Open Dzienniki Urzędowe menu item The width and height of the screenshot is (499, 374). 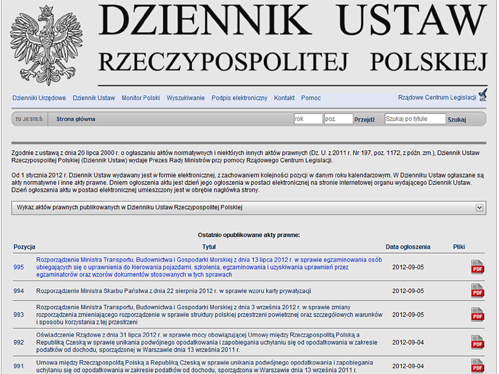click(x=39, y=98)
